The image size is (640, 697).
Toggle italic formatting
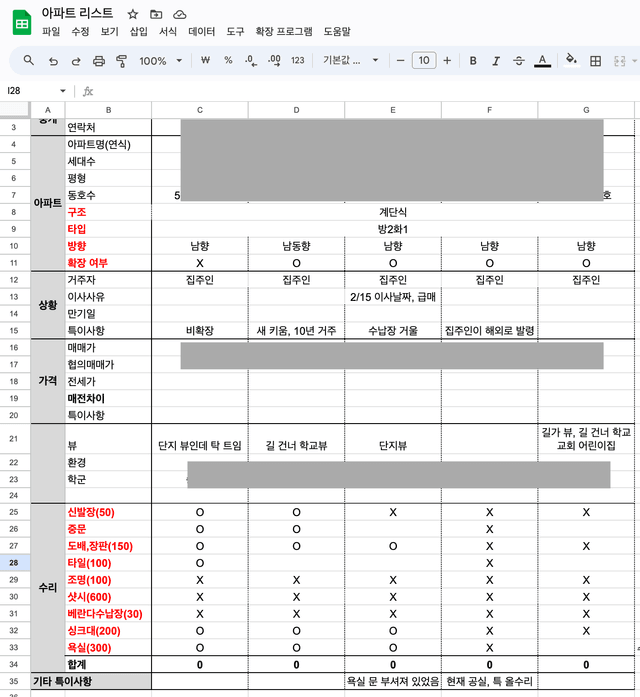coord(496,60)
